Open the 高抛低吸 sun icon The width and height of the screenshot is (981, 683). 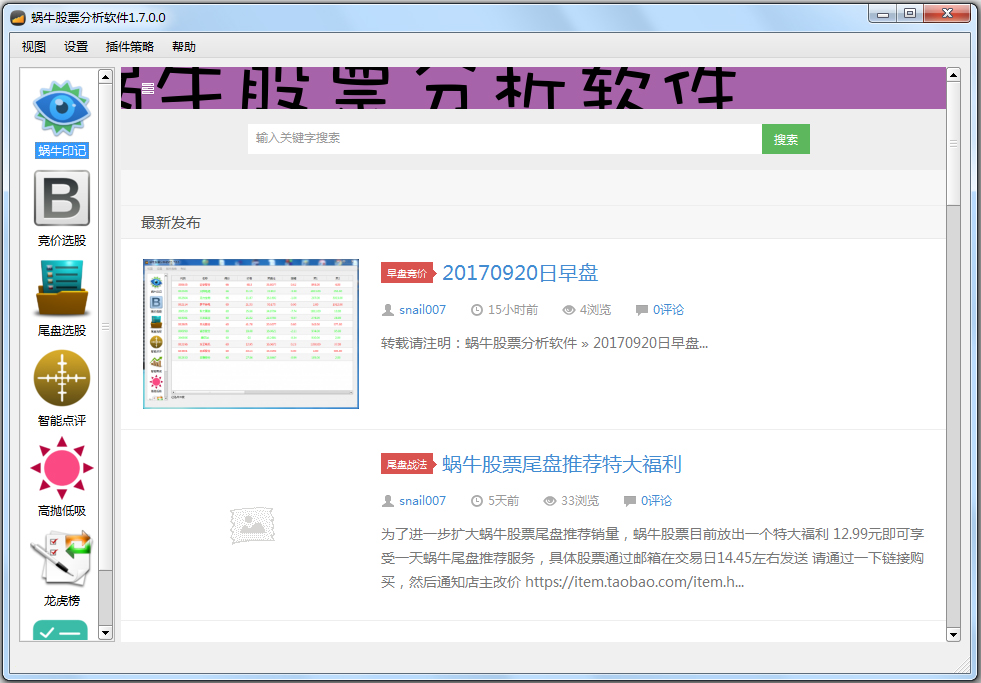coord(61,468)
